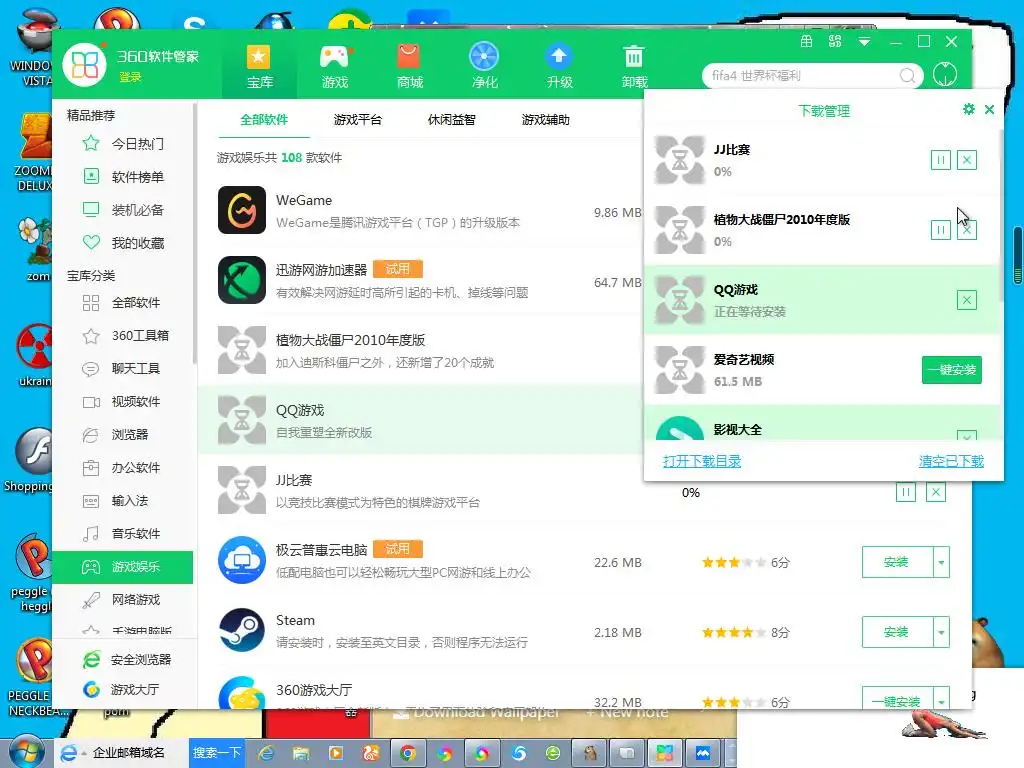The image size is (1024, 768).
Task: Open the 升级 upgrade section
Action: (559, 66)
